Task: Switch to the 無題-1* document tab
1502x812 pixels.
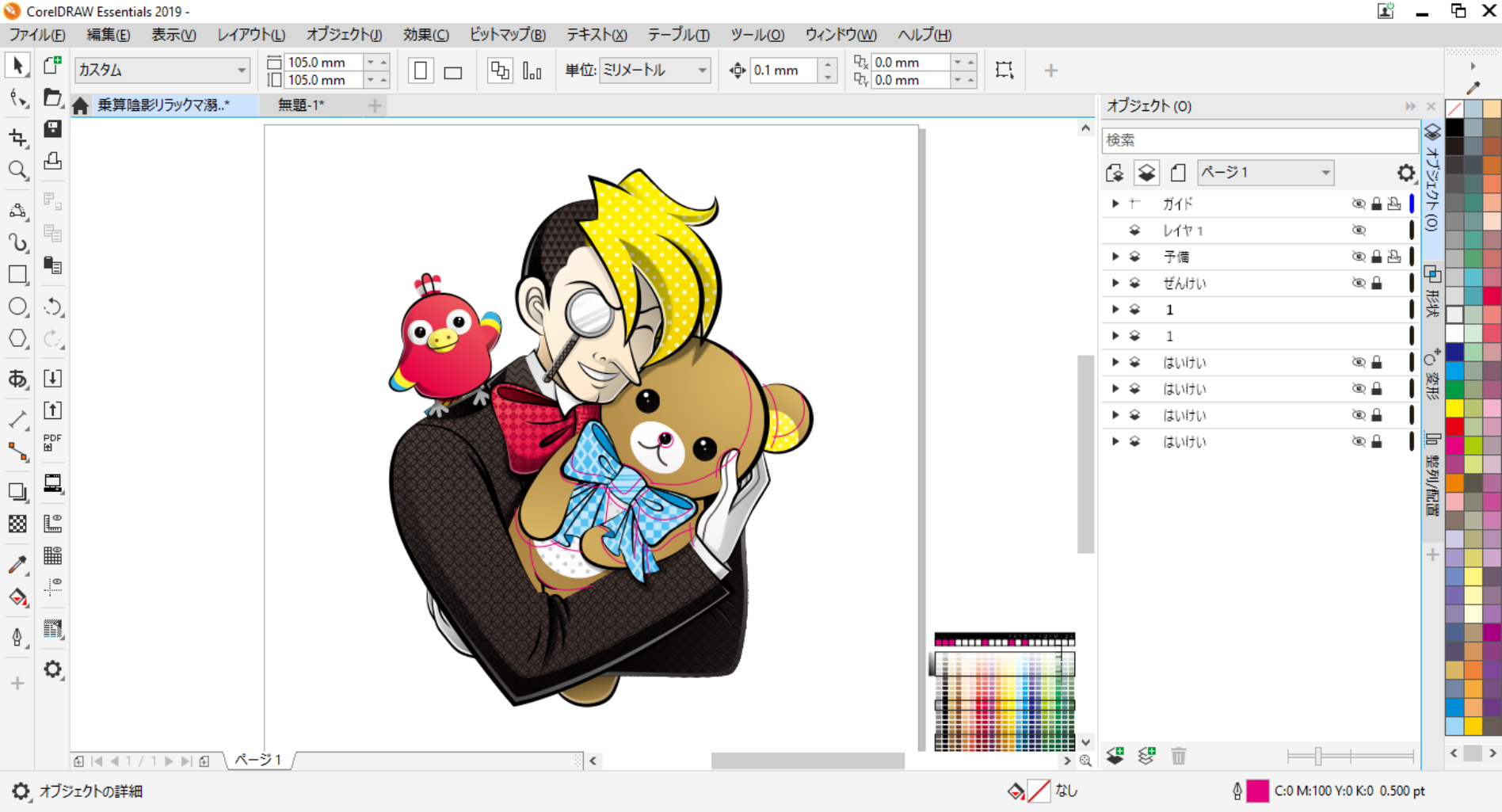Action: click(x=301, y=105)
